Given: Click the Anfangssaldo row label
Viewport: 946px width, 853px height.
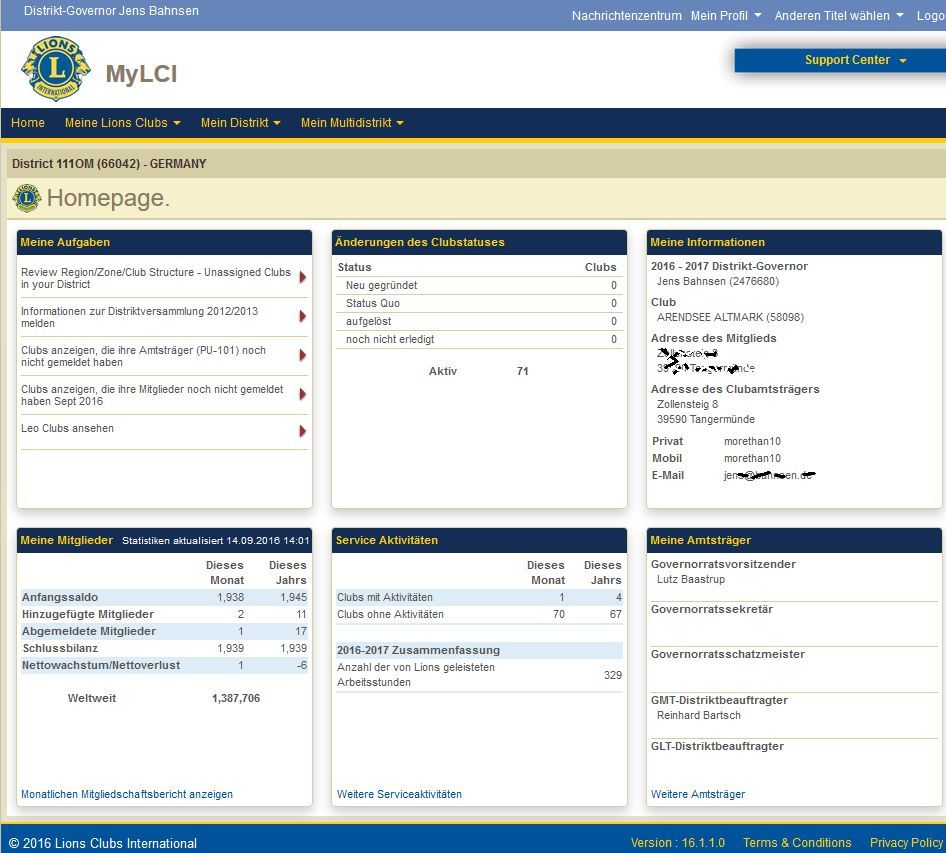Looking at the screenshot, I should [x=60, y=597].
